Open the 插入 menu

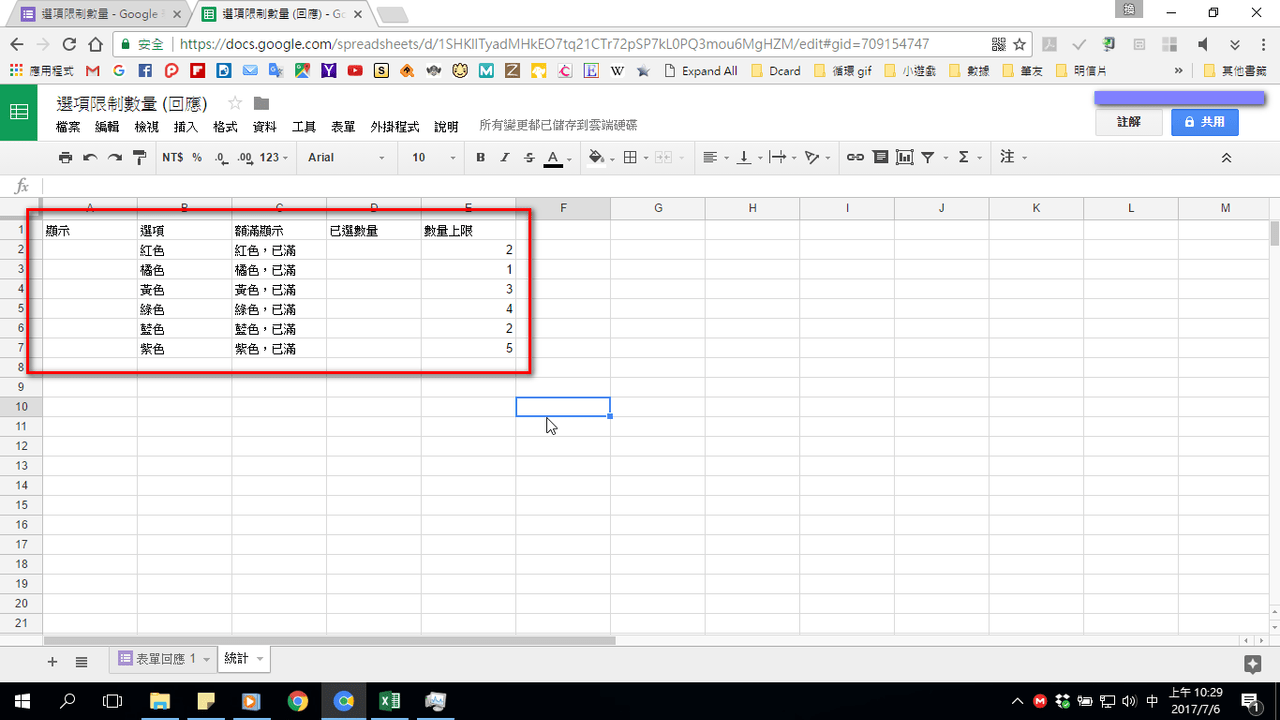point(186,127)
